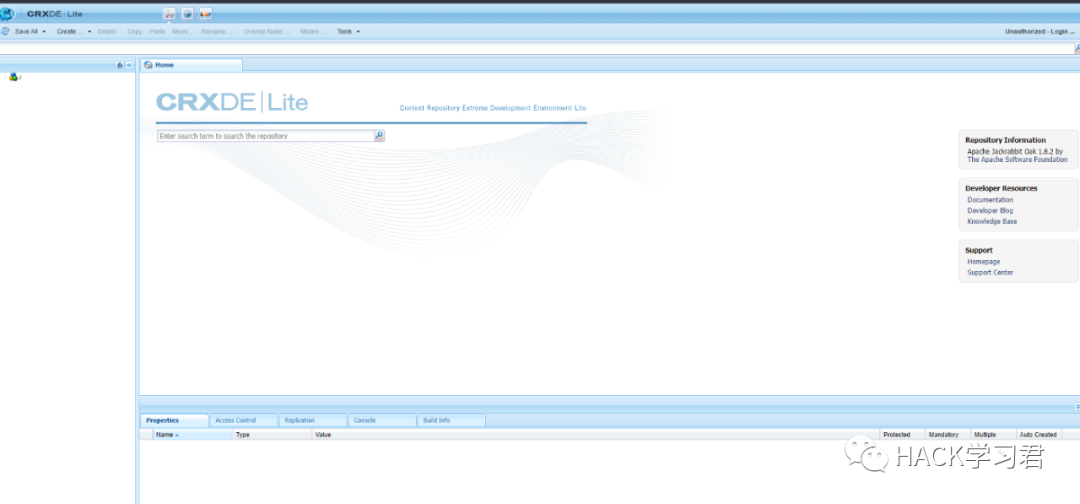
Task: Click the Repository Information heading
Action: pos(1005,140)
